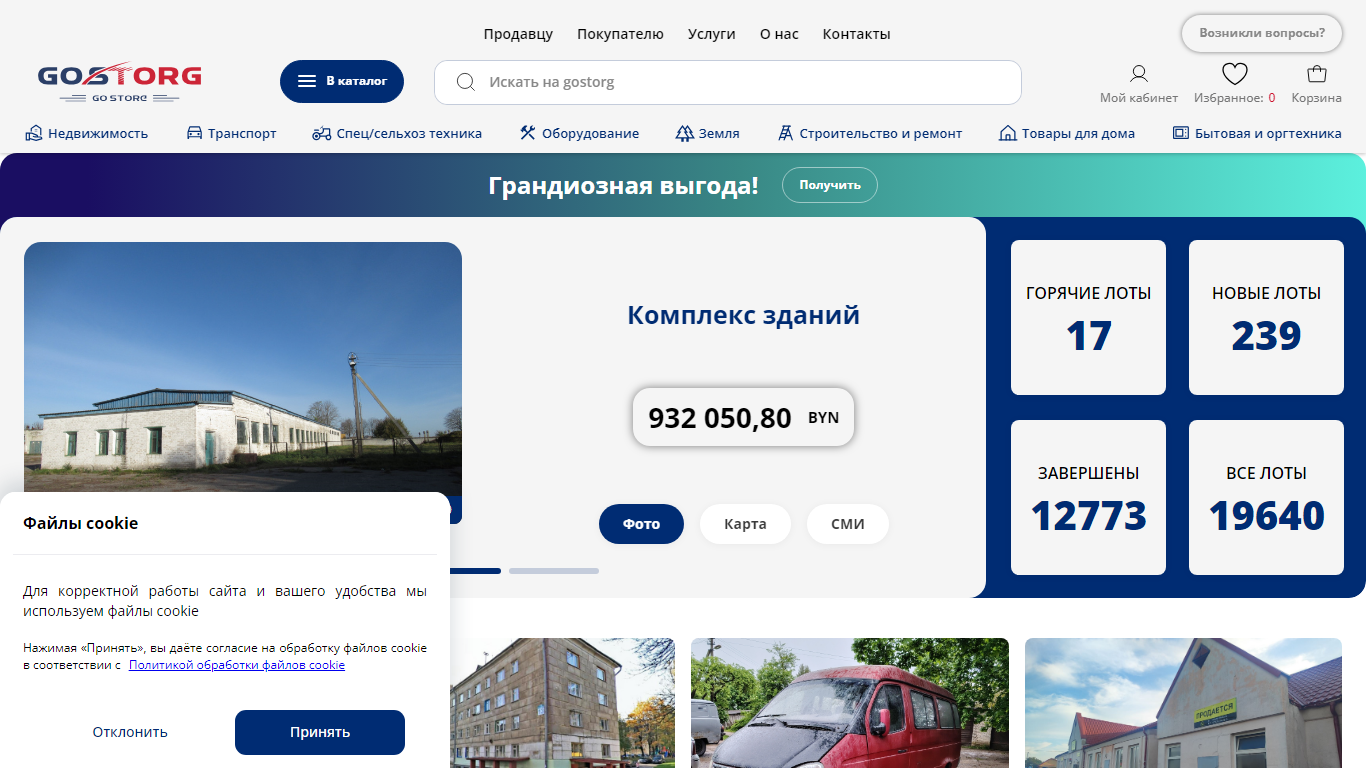Open the Услуги menu
Screen dimensions: 1366x768
(x=712, y=34)
